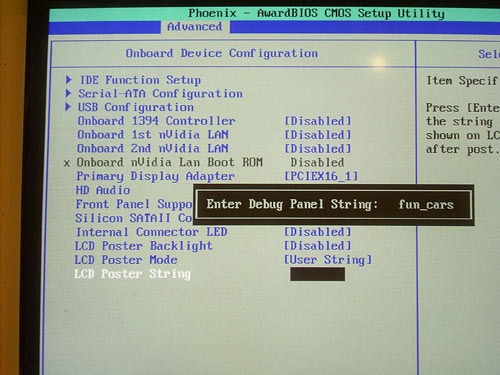Image resolution: width=500 pixels, height=375 pixels.
Task: Select the HD Audio item
Action: pyautogui.click(x=103, y=190)
